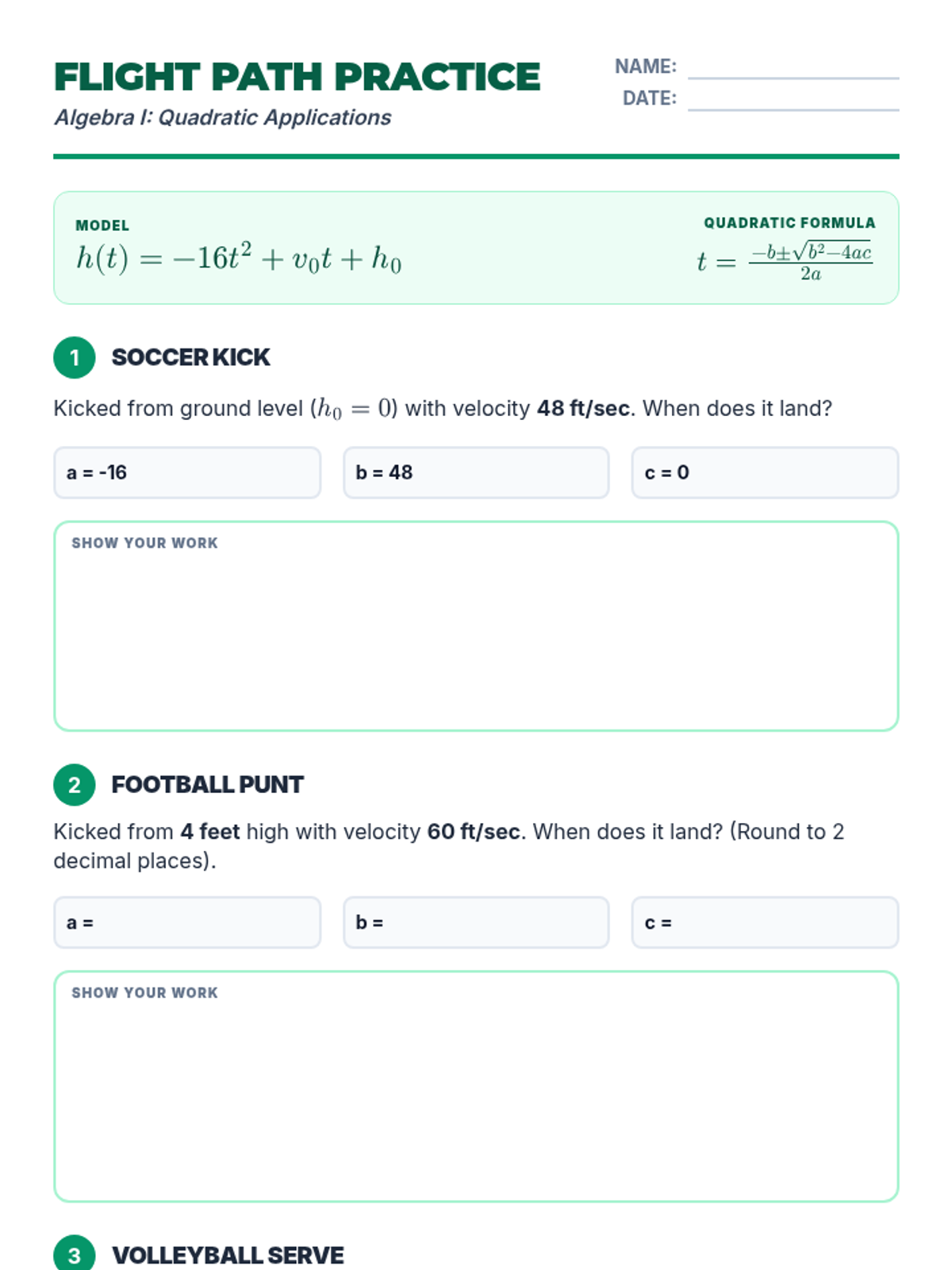Click the empty 'a =' box for Football Punt

[187, 922]
